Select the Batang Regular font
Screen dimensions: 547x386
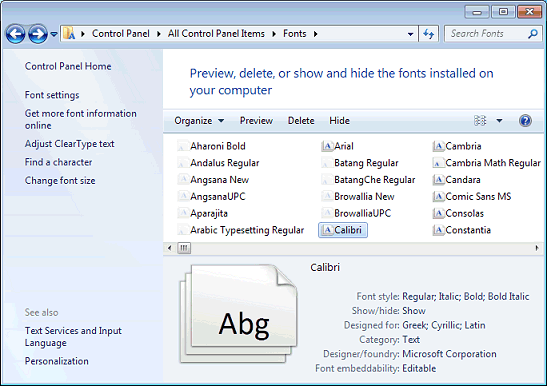pyautogui.click(x=360, y=163)
